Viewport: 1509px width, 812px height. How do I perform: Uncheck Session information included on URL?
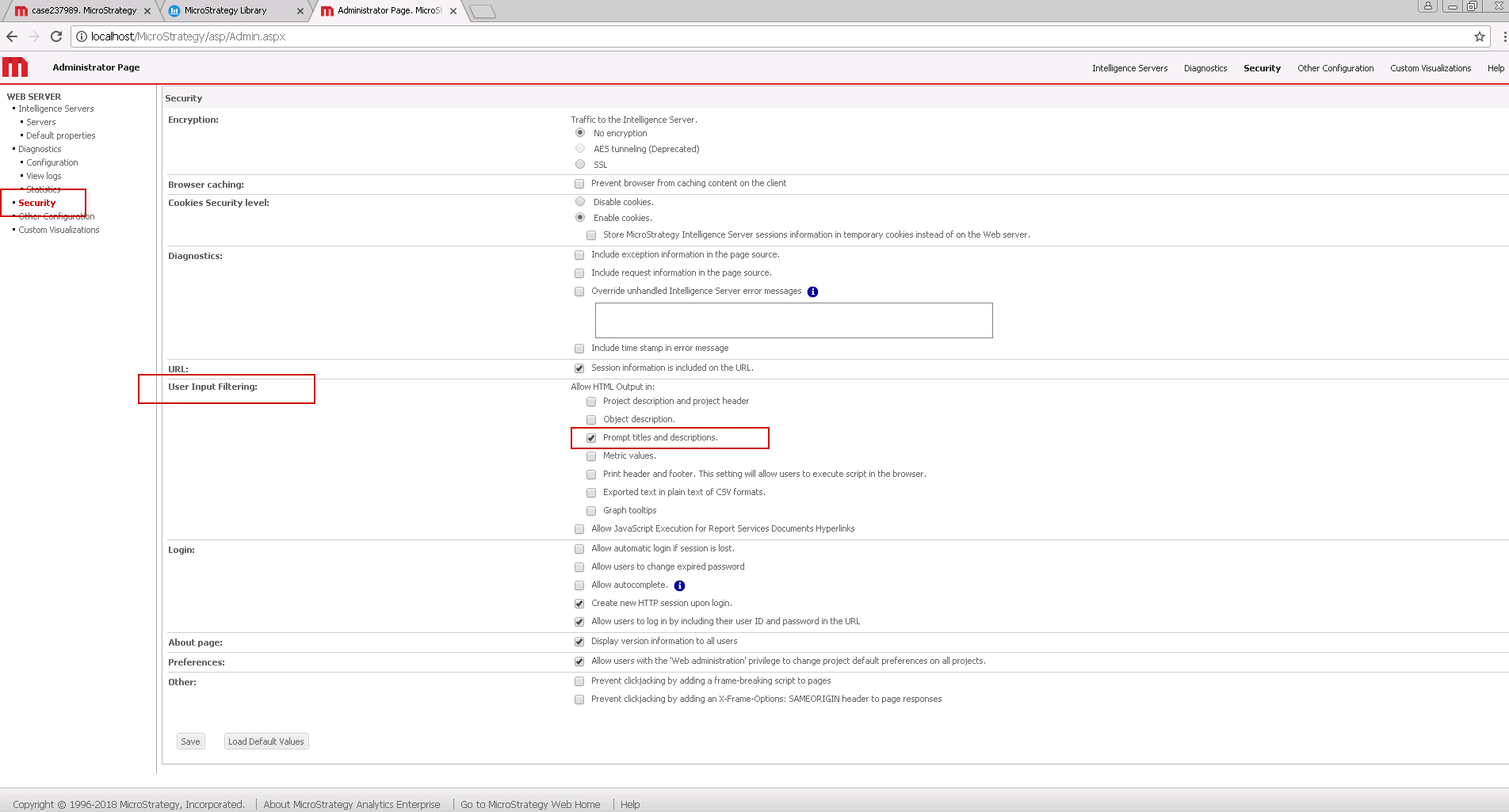(579, 368)
